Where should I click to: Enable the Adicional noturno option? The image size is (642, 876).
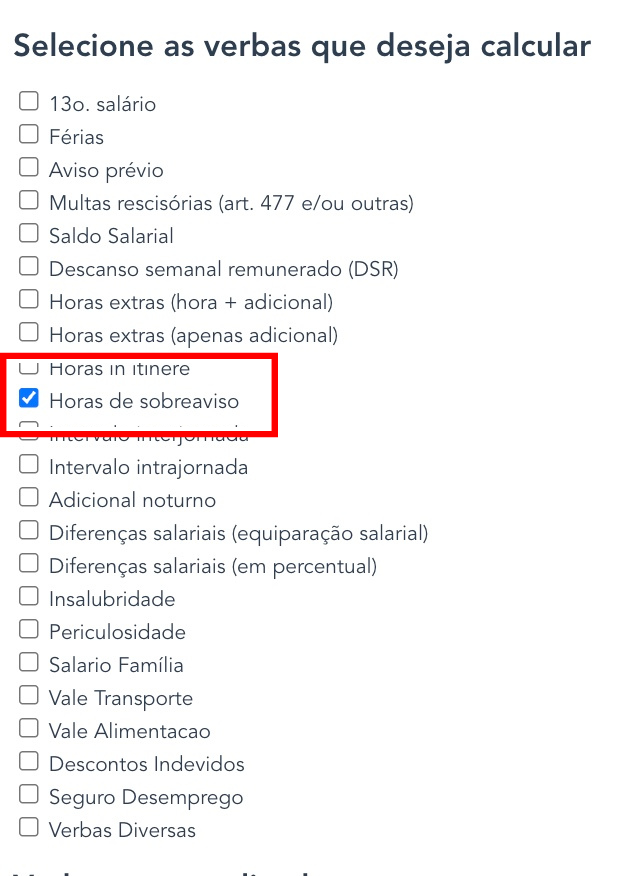tap(29, 497)
